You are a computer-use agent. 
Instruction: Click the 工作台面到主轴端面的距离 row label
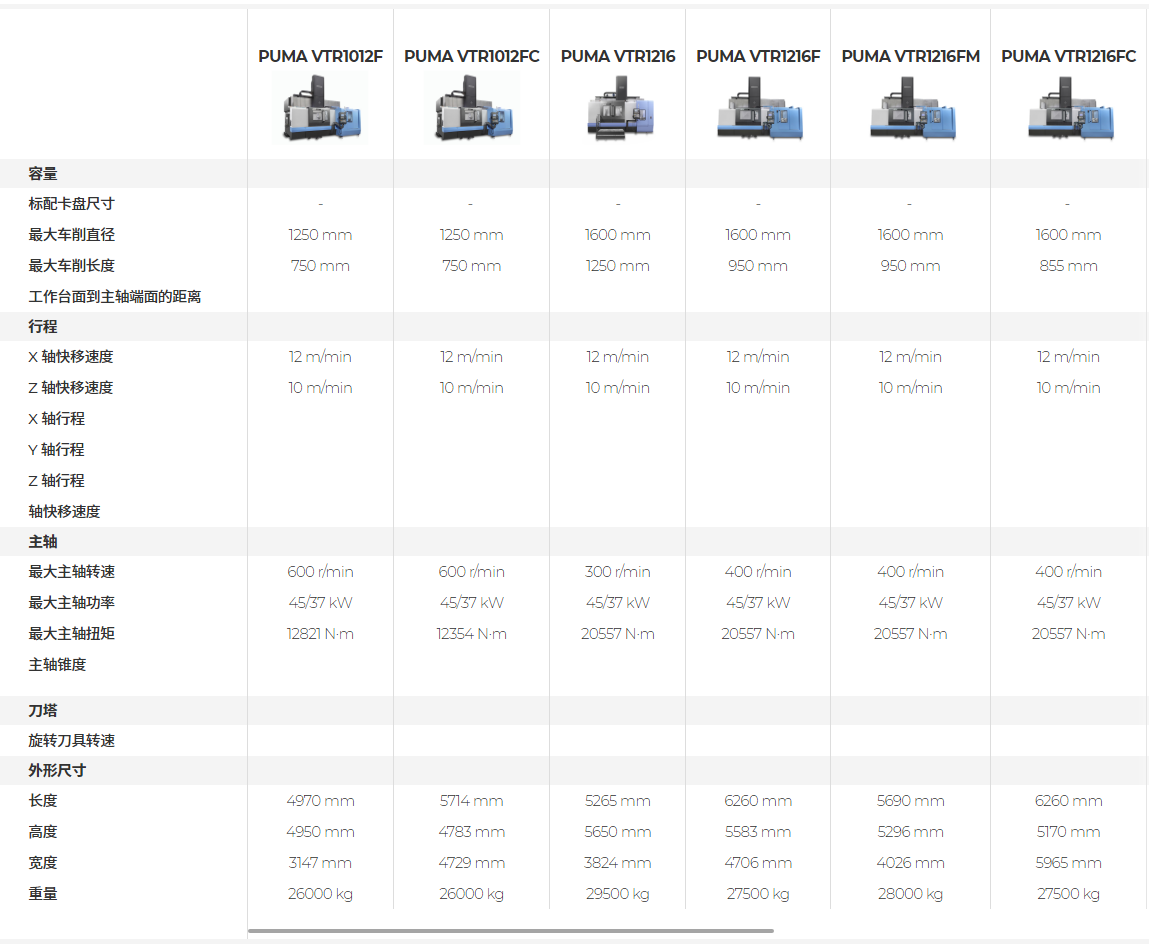coord(114,296)
